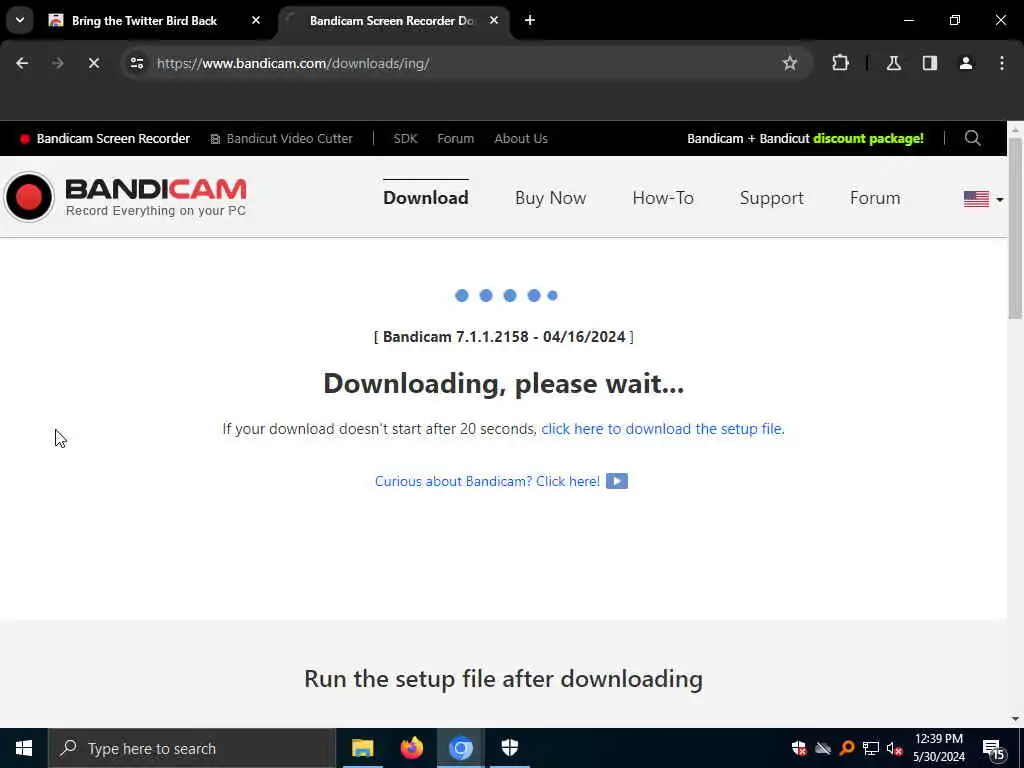Close the Bandicam Screen Recorder tab
The image size is (1024, 768).
click(x=494, y=20)
